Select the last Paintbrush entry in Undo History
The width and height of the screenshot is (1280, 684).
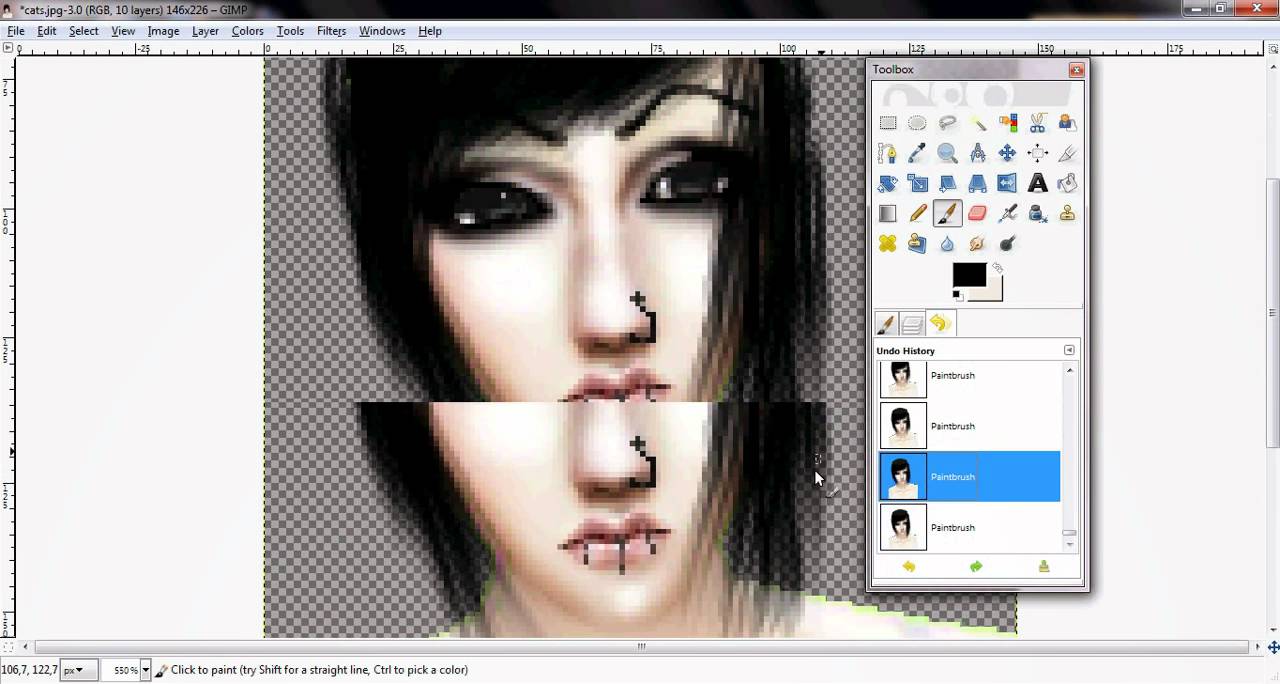point(969,527)
